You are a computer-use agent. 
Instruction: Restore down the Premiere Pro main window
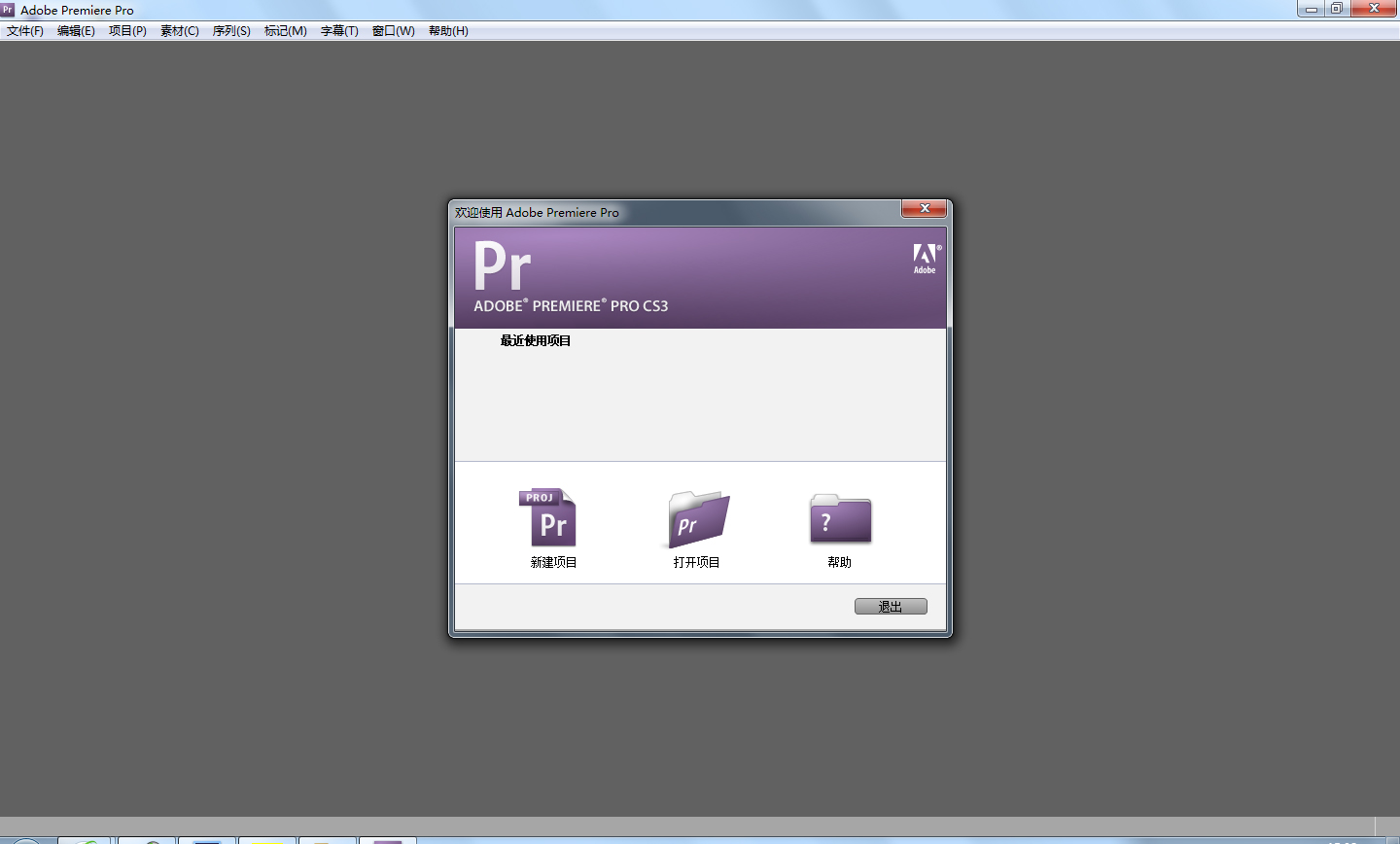pyautogui.click(x=1338, y=9)
